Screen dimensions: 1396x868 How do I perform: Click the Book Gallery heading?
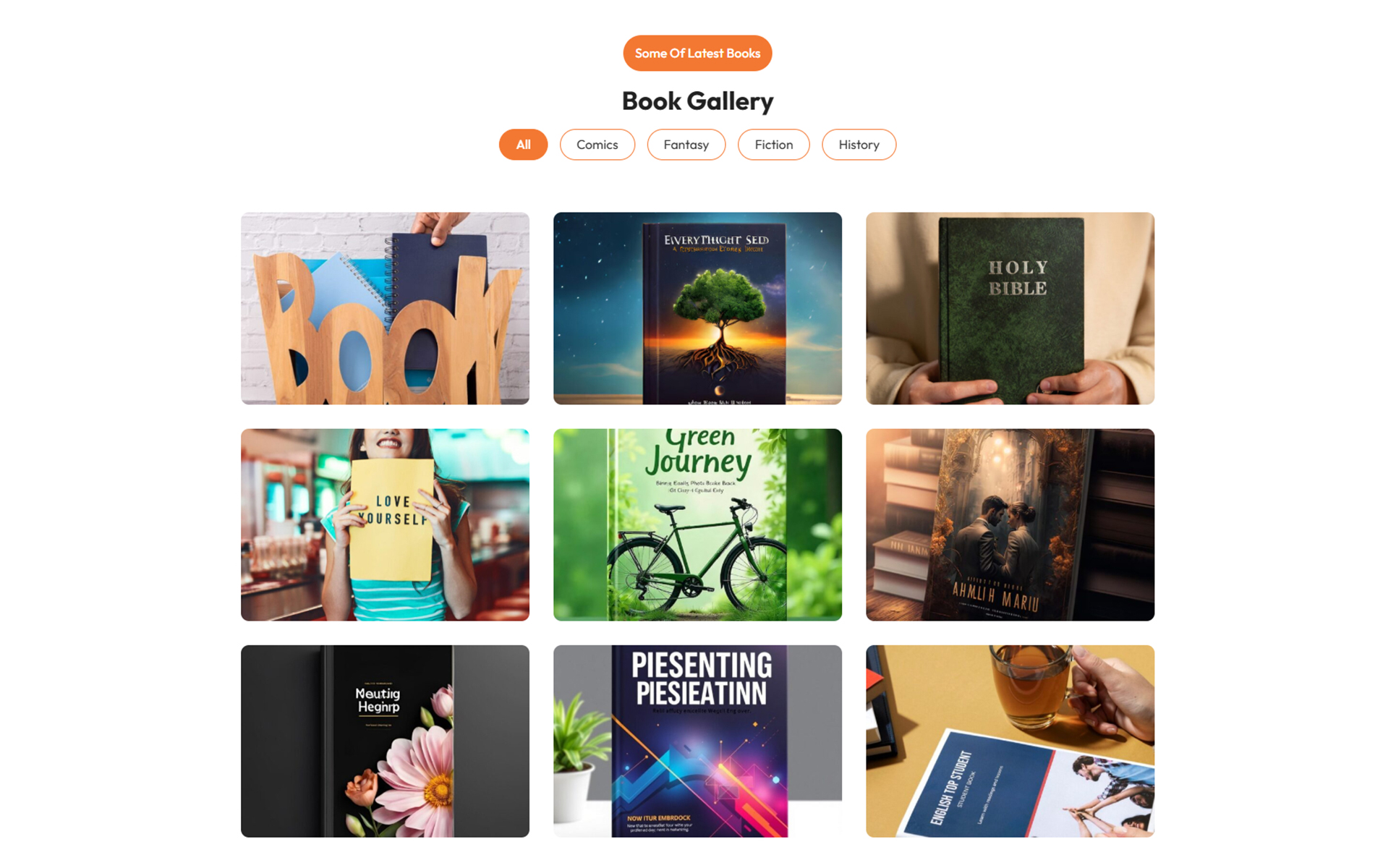coord(697,101)
